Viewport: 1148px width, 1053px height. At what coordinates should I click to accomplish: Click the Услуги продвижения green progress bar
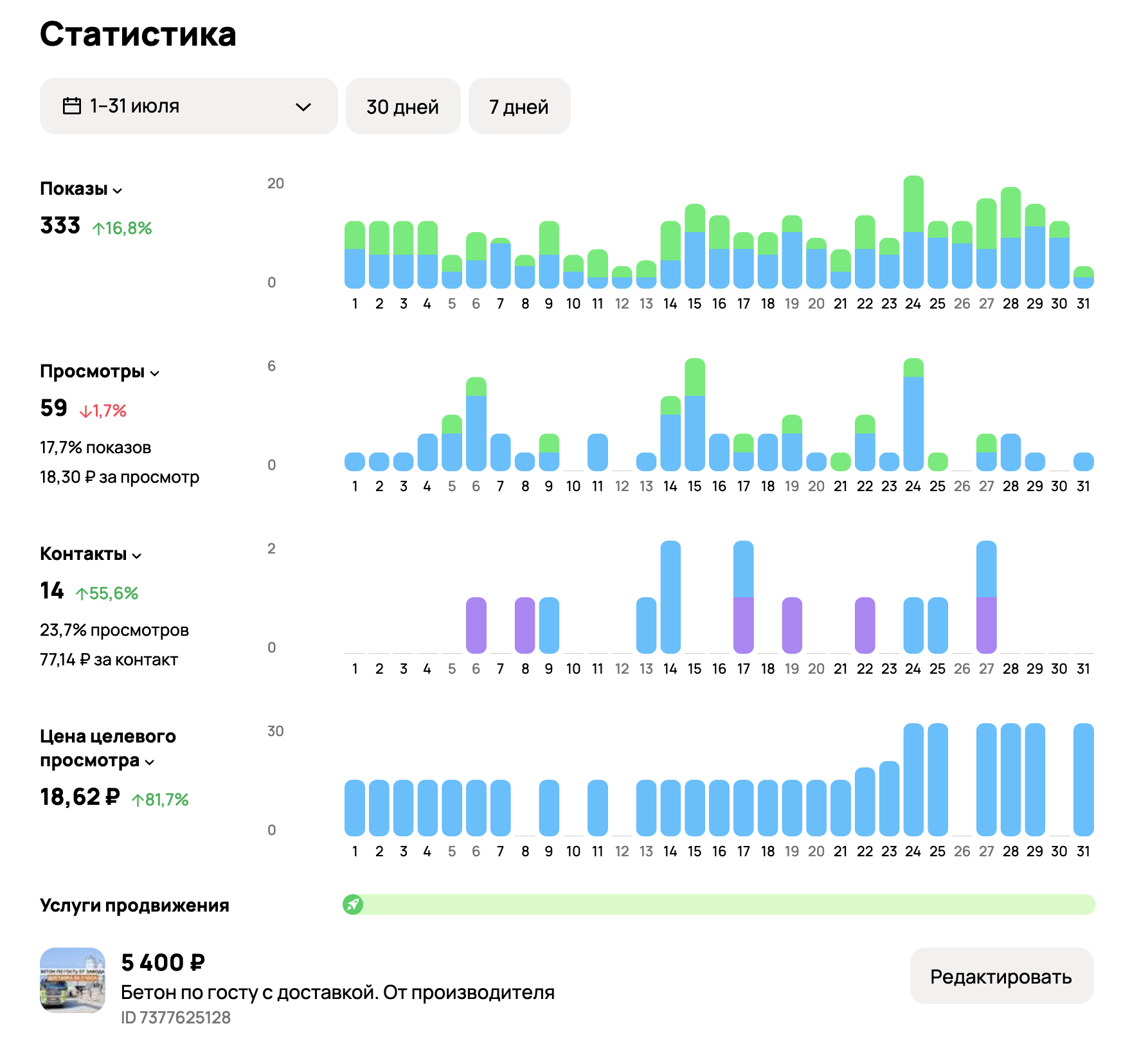[x=719, y=905]
